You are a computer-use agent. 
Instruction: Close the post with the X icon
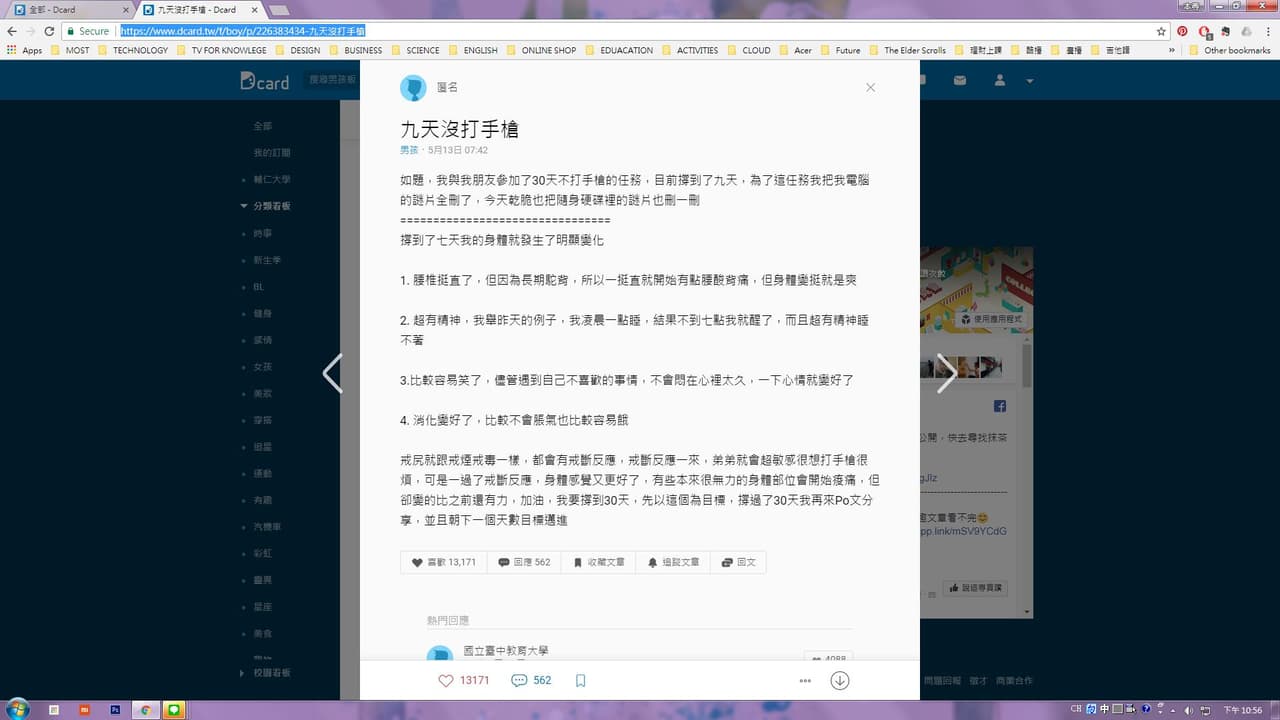coord(870,87)
